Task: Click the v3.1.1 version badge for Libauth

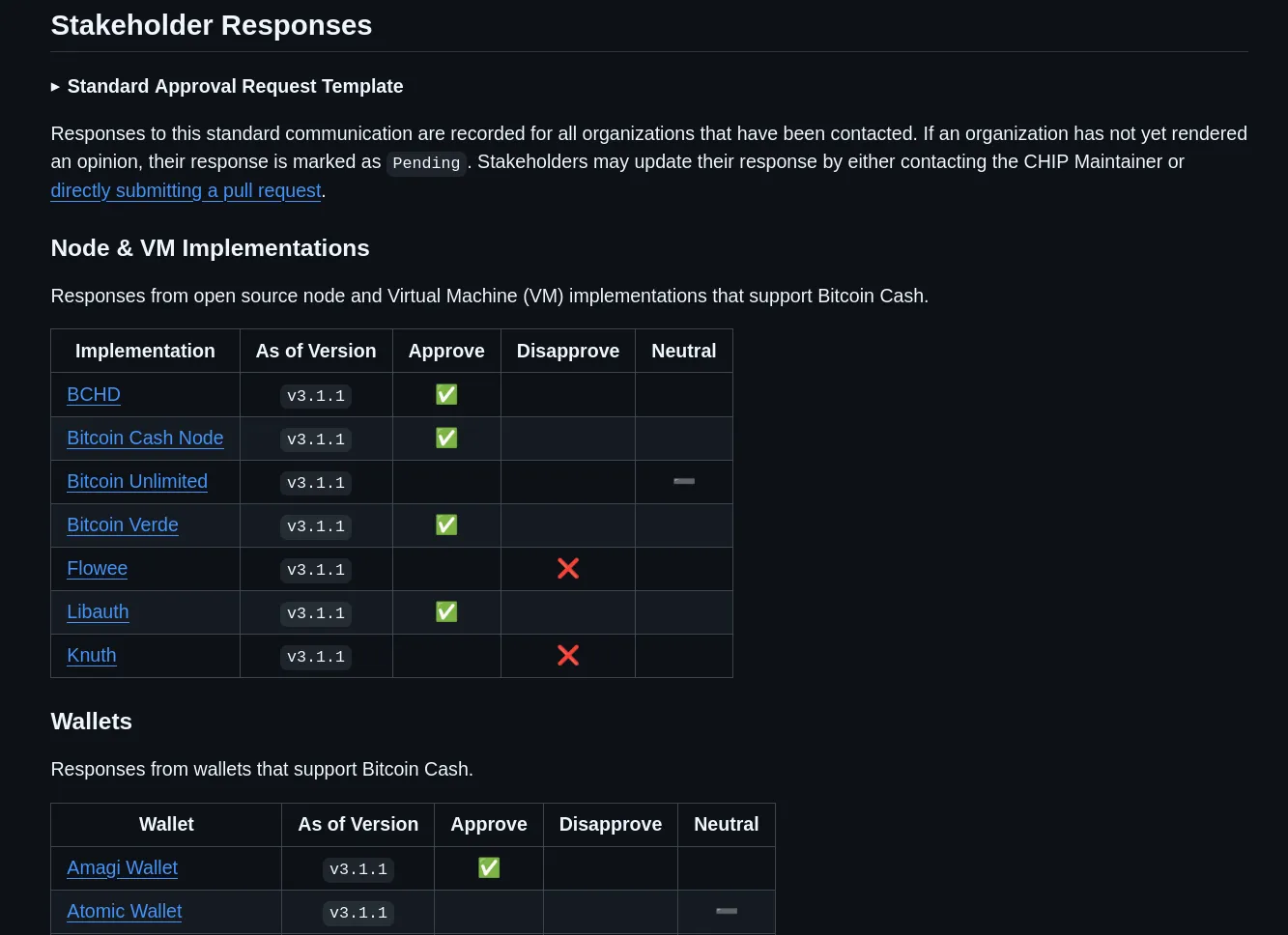Action: [316, 613]
